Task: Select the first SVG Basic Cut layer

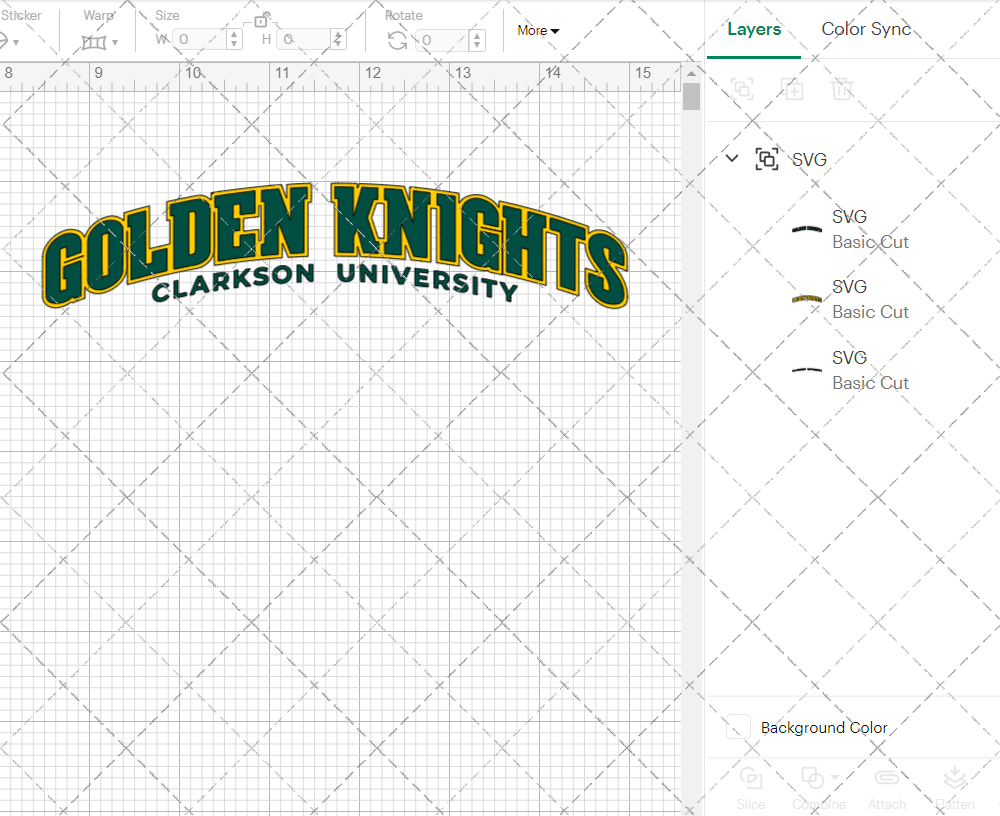Action: pyautogui.click(x=870, y=229)
